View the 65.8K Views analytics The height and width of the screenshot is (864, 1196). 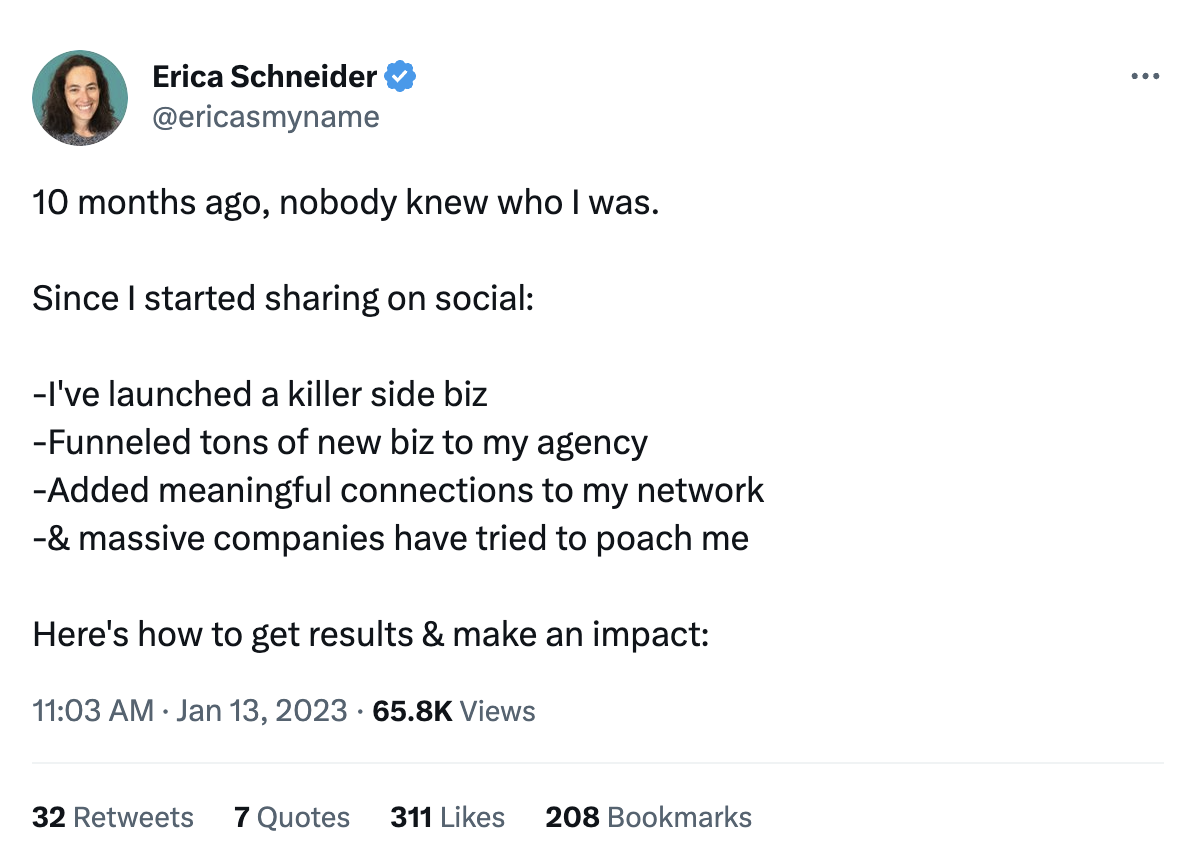tap(453, 711)
